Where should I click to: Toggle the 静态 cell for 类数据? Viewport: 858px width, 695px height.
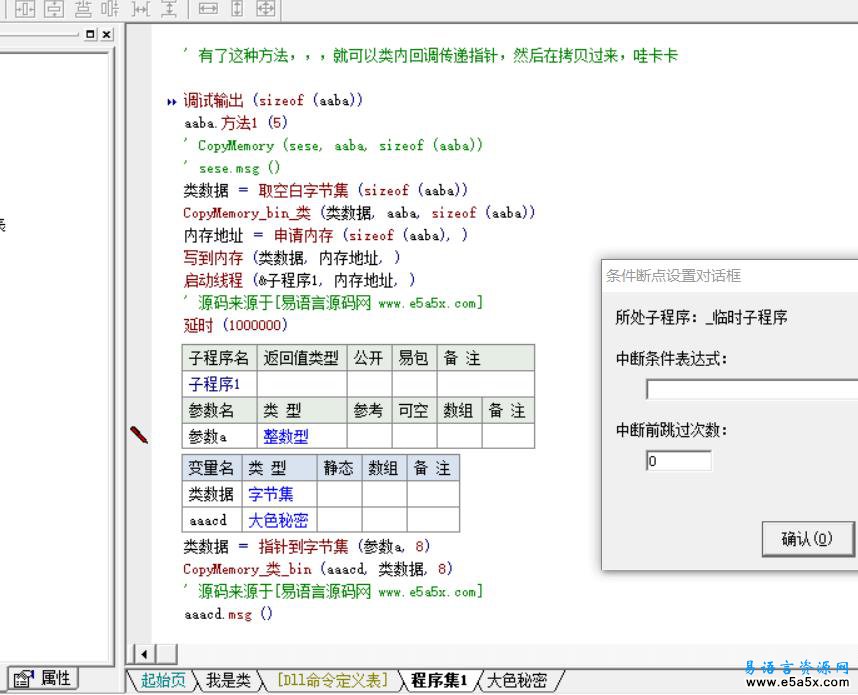[x=339, y=494]
